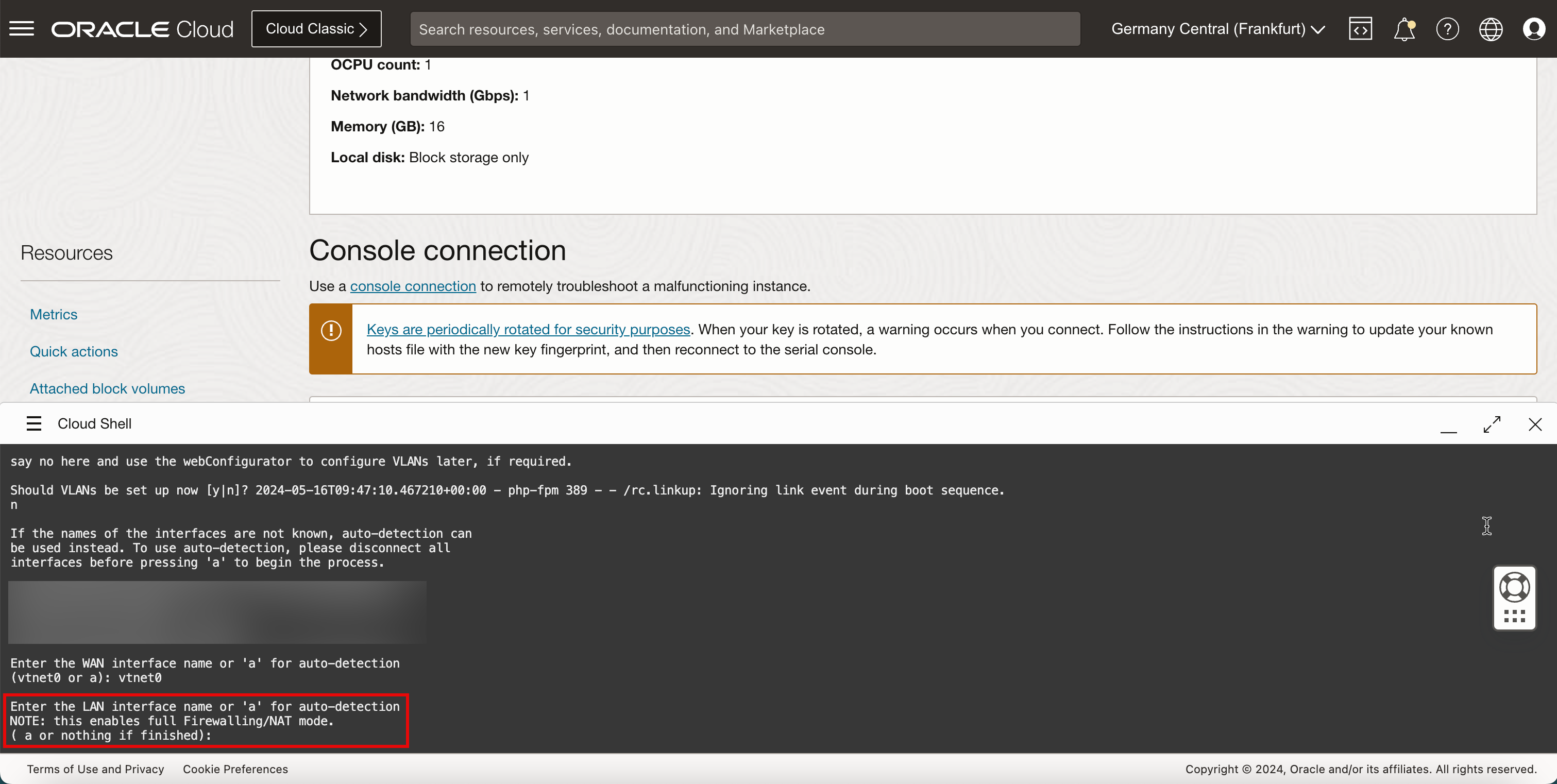Click the console connection hyperlink
This screenshot has width=1557, height=784.
click(x=412, y=286)
